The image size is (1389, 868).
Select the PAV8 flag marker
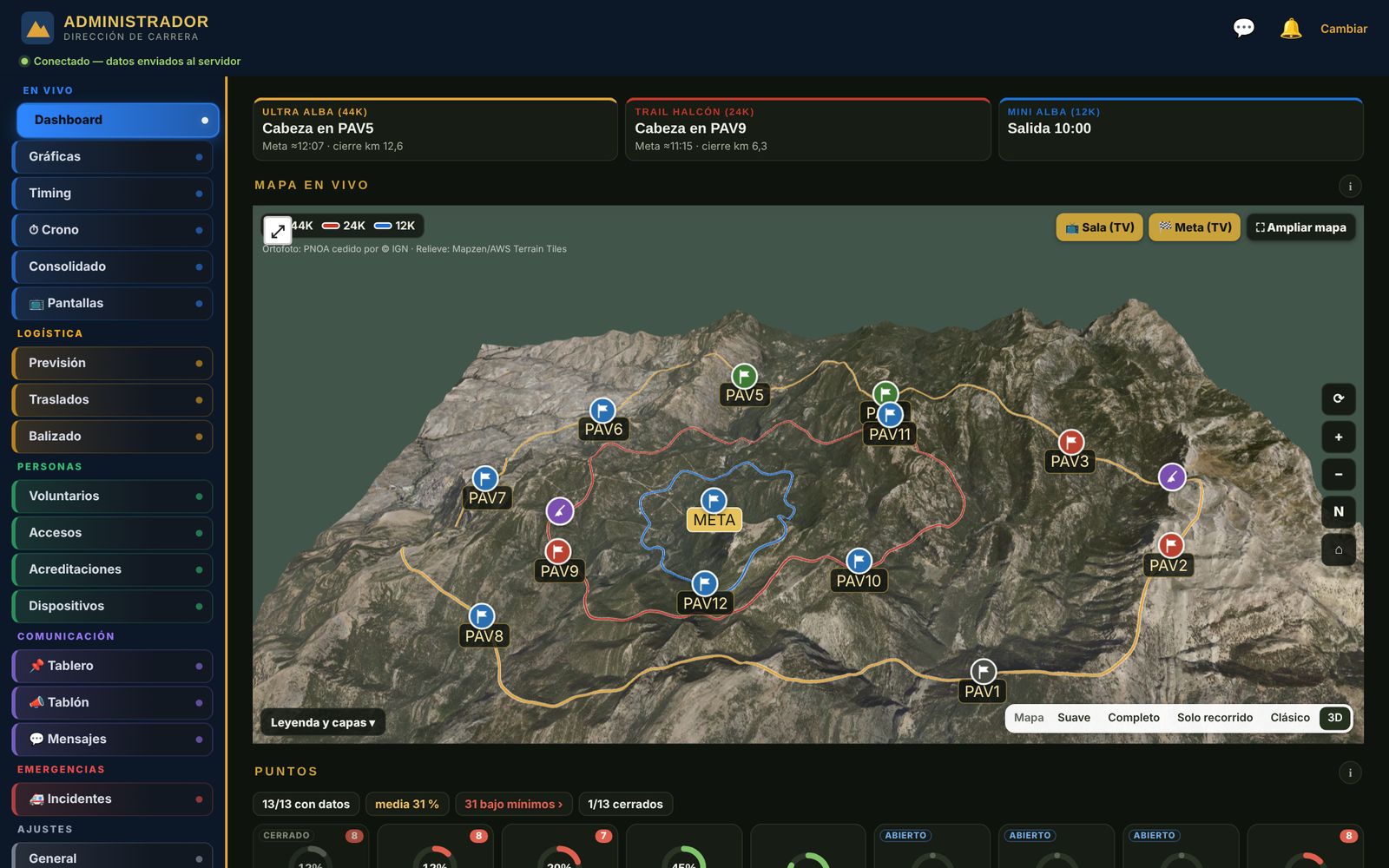point(482,616)
